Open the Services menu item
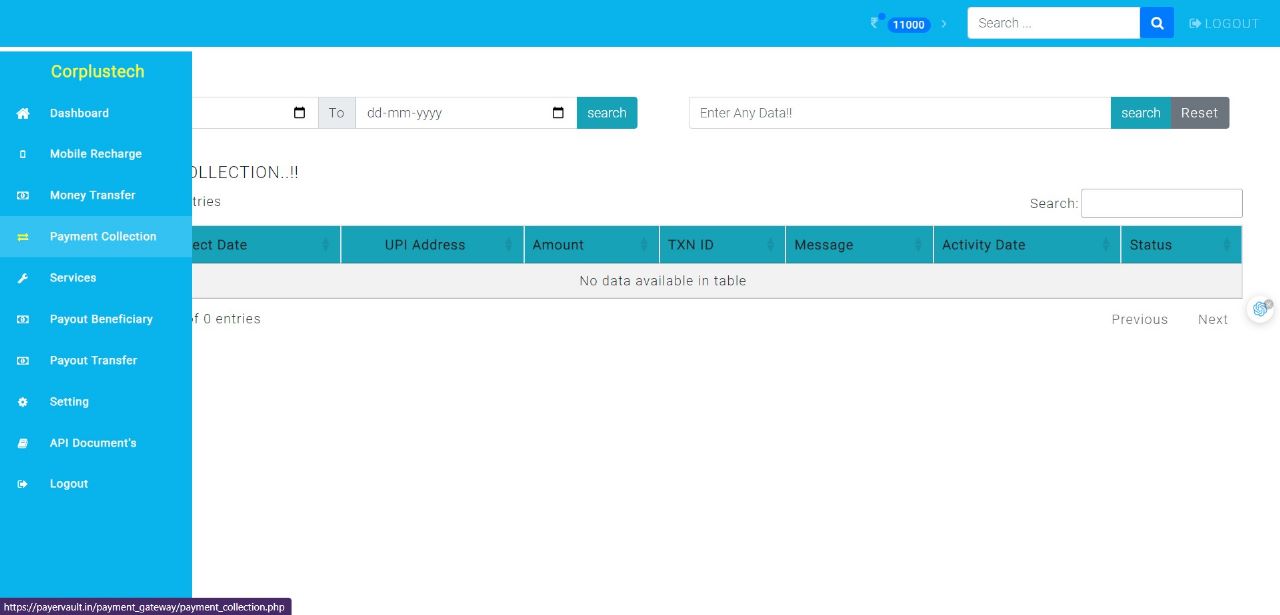Image resolution: width=1280 pixels, height=615 pixels. [73, 278]
